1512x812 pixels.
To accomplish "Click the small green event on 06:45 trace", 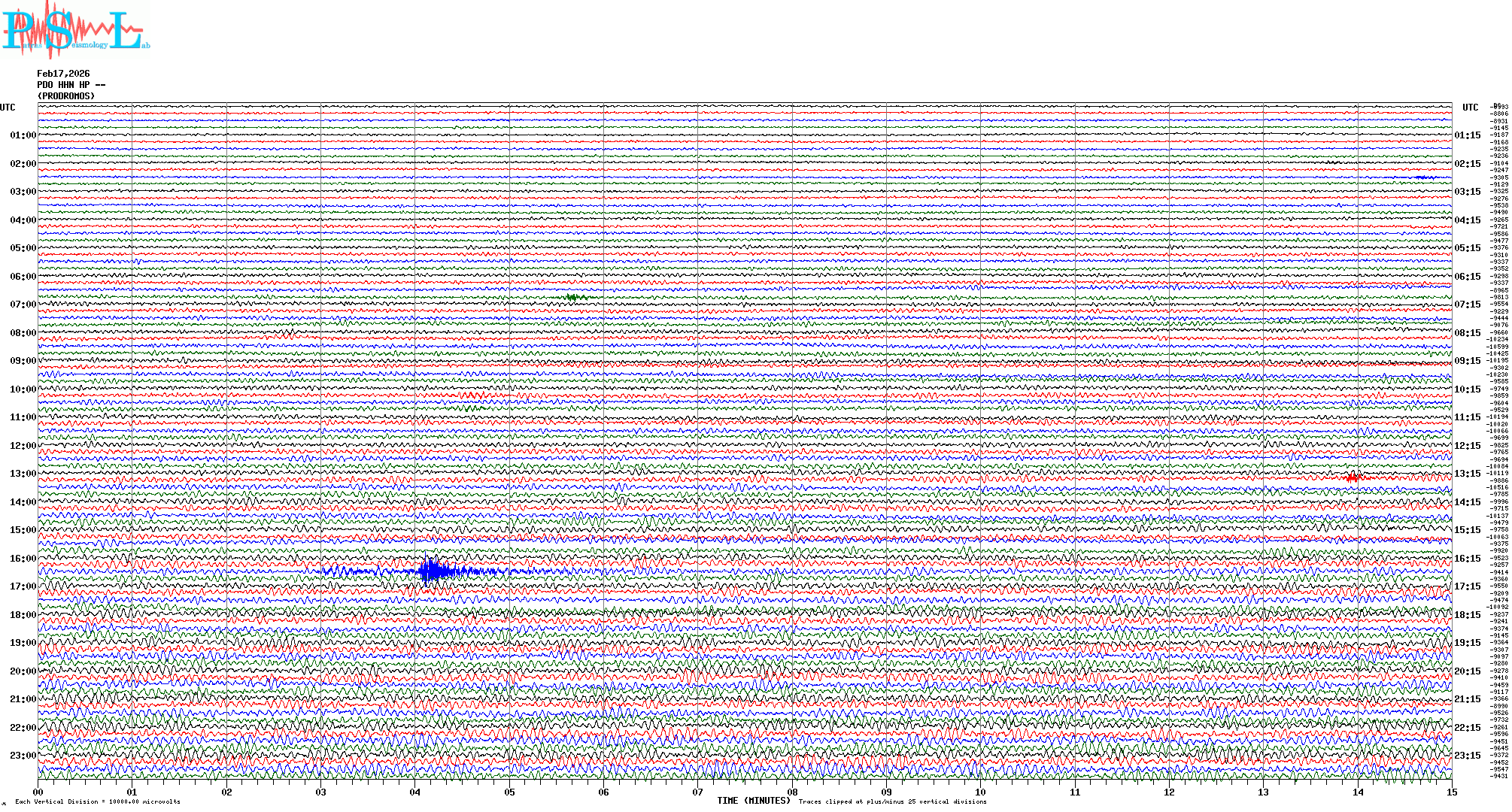I will coord(575,298).
